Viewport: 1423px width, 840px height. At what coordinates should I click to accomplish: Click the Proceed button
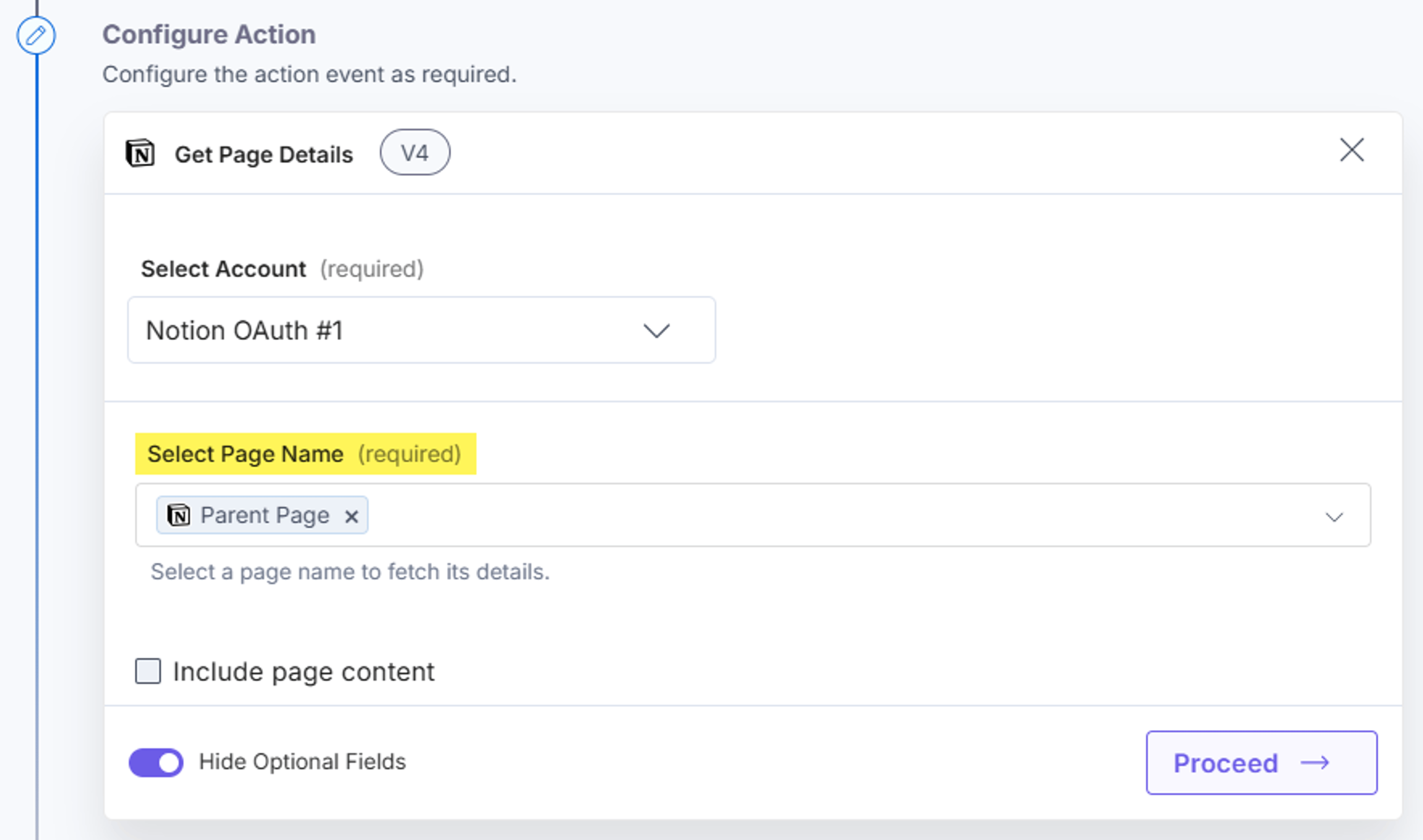point(1262,763)
